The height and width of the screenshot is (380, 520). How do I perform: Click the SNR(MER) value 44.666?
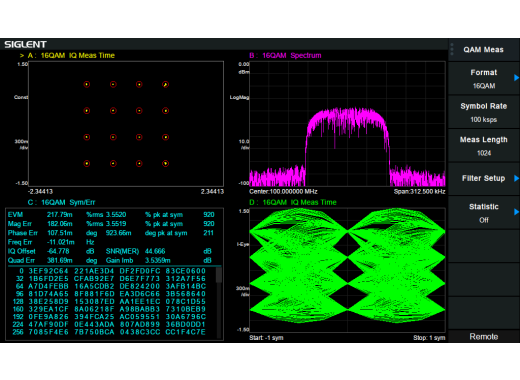click(155, 251)
